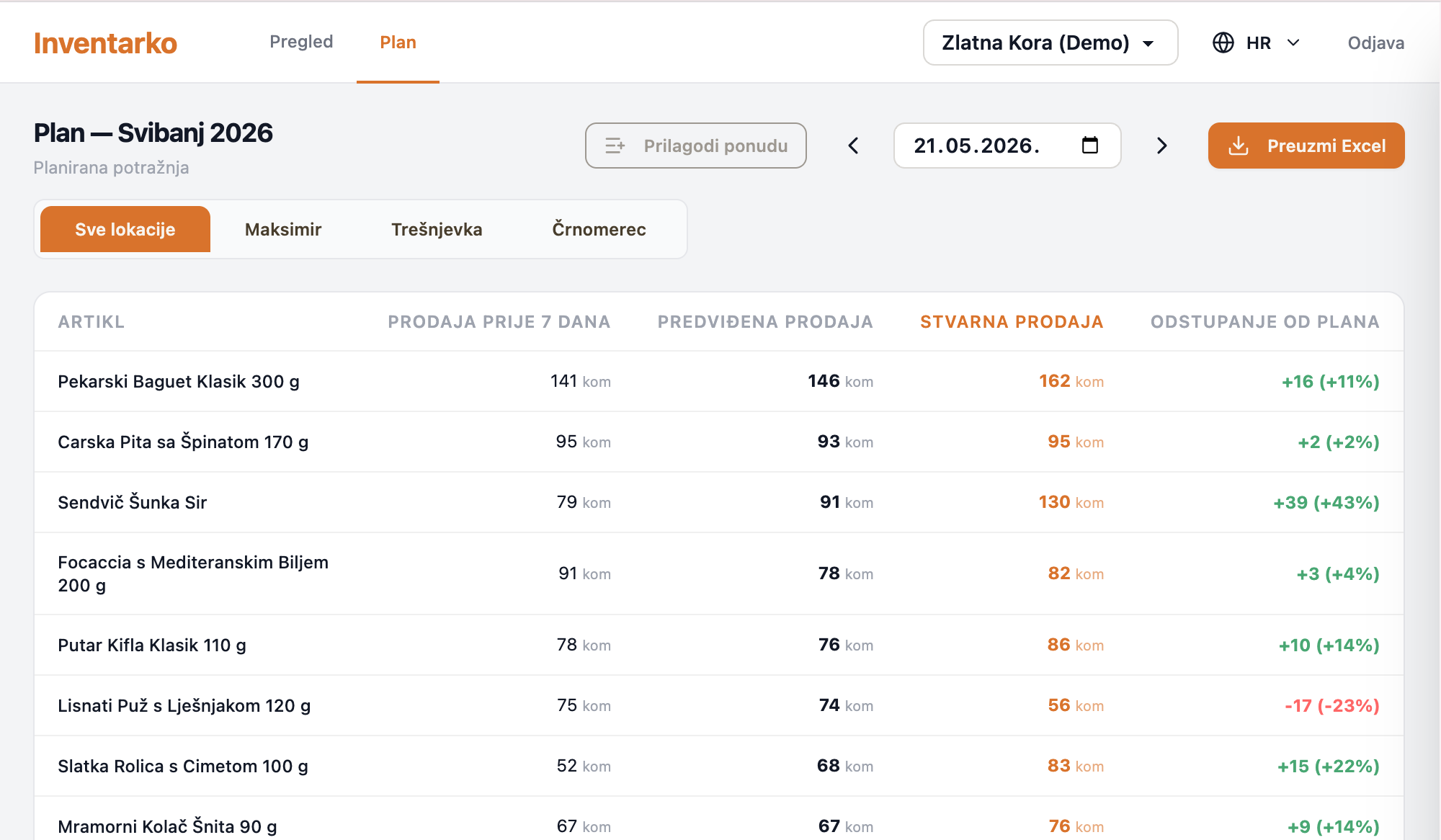This screenshot has width=1441, height=840.
Task: Click the ARTIKL column header
Action: click(x=91, y=322)
